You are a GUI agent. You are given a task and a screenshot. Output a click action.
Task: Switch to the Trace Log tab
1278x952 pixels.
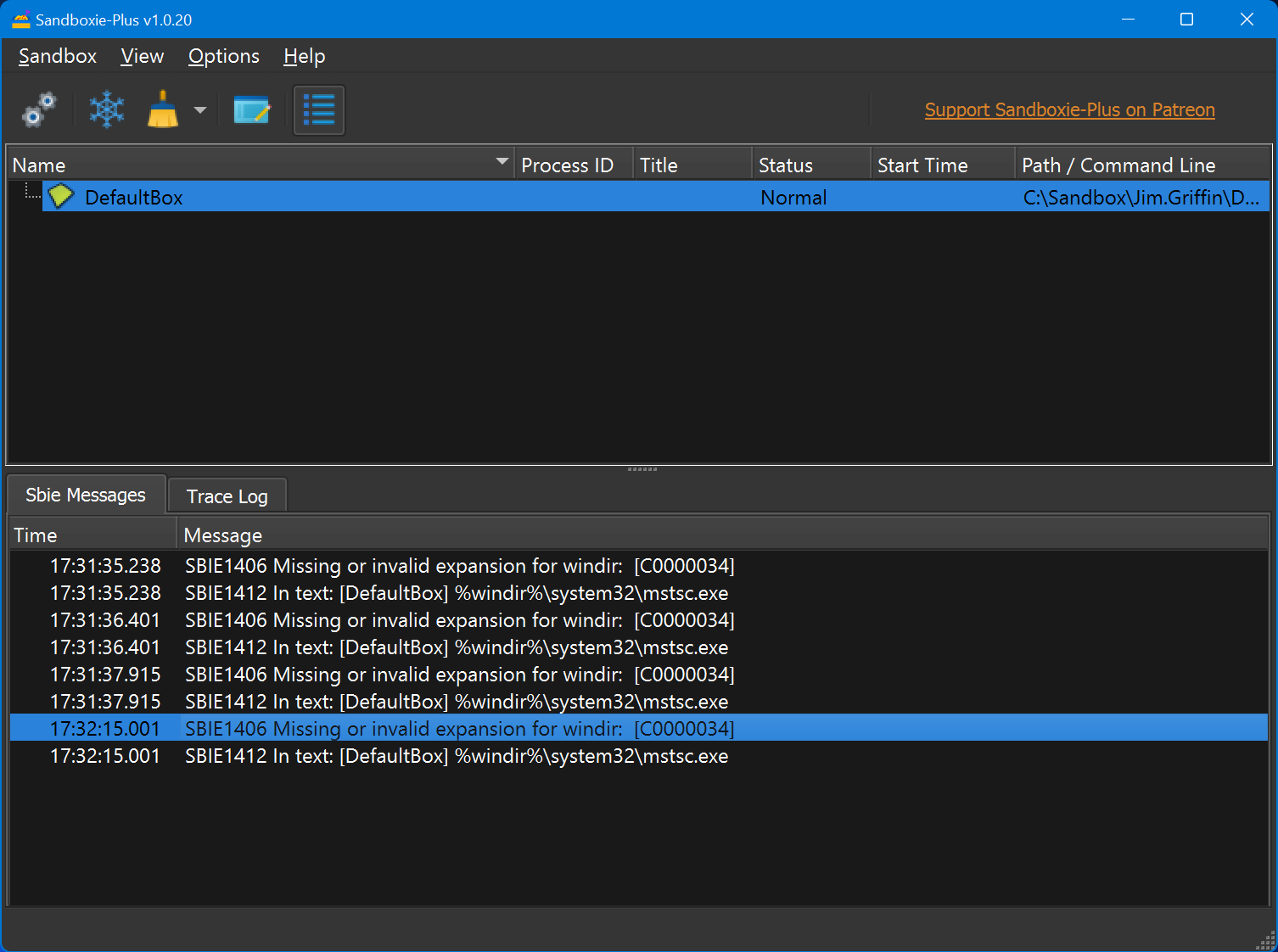click(227, 496)
